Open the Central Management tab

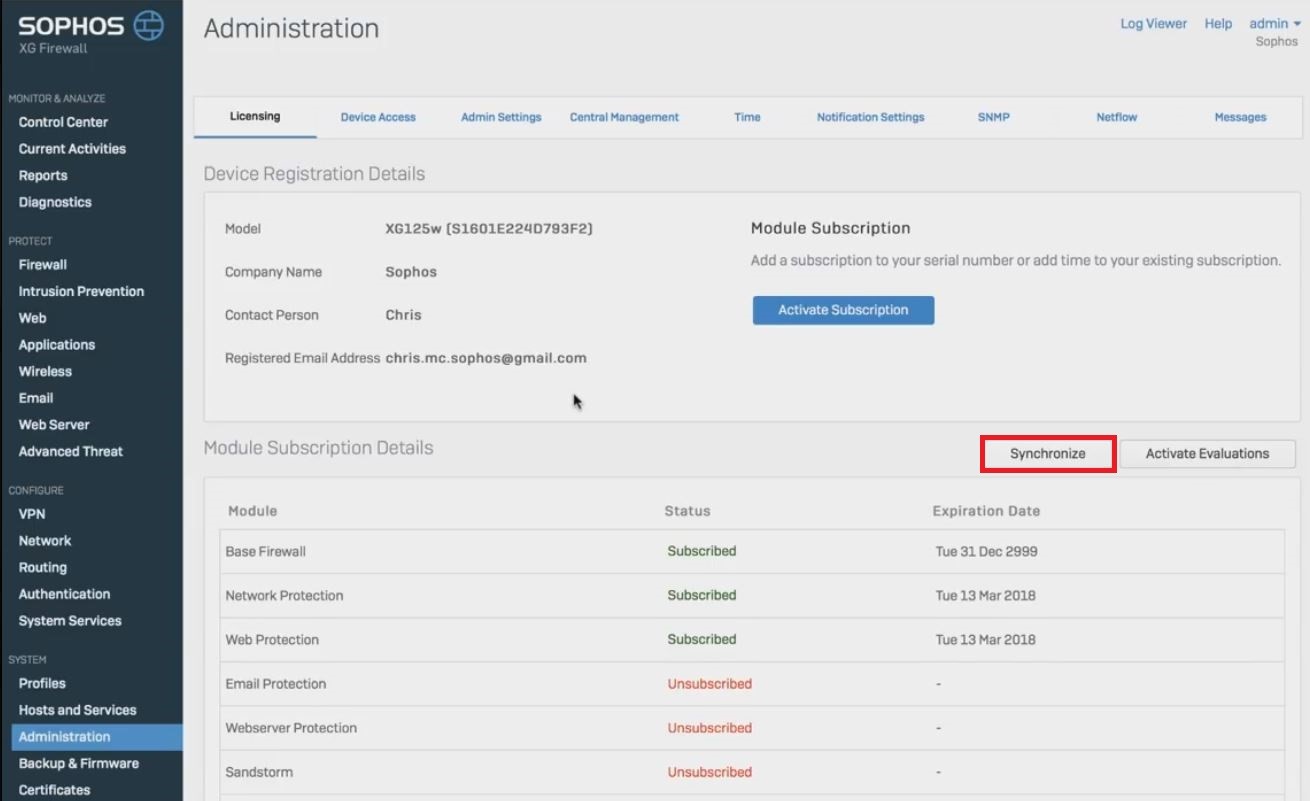624,116
